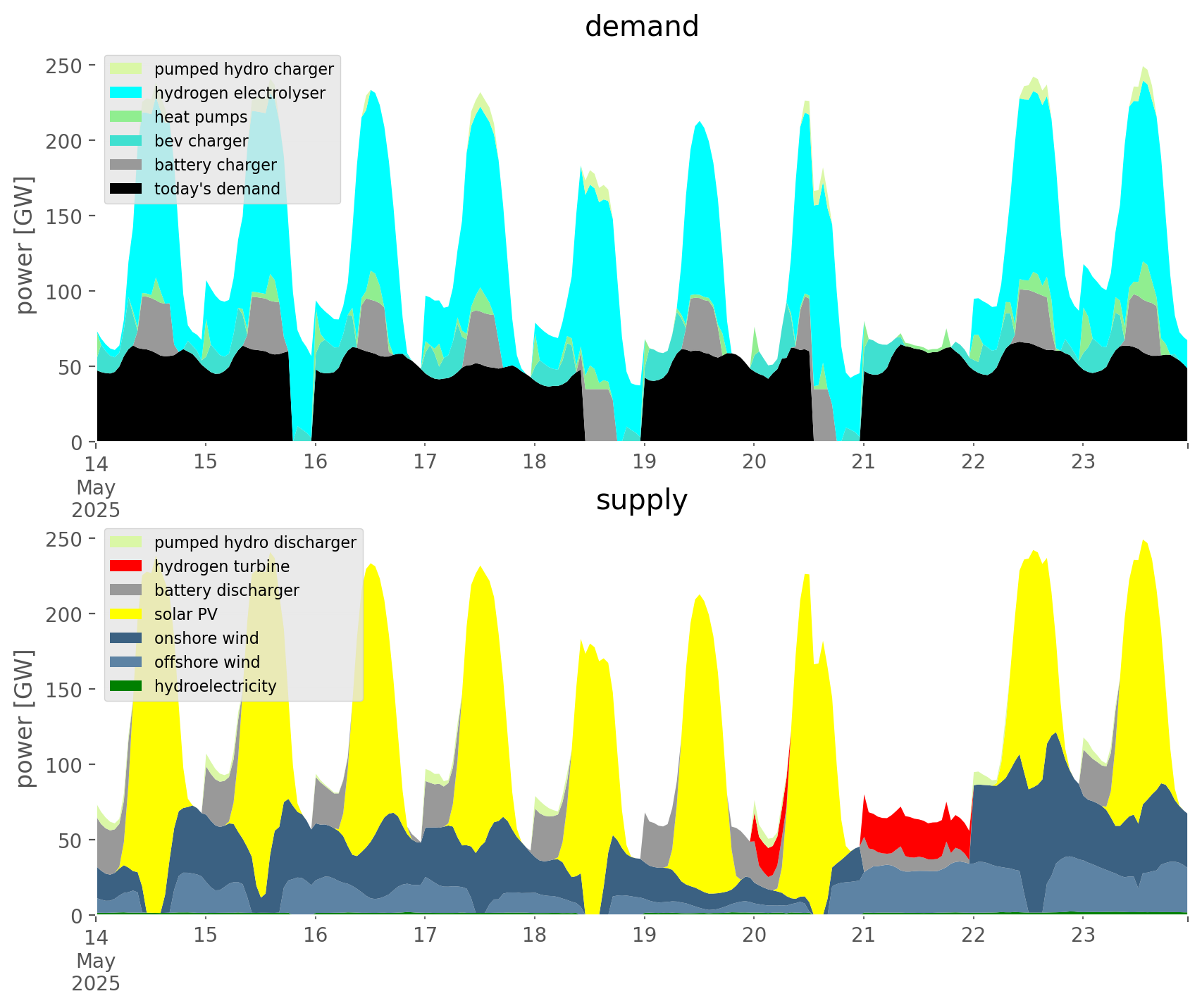The height and width of the screenshot is (1008, 1202).
Task: Select the 'heat pumps' legend label
Action: tap(201, 118)
